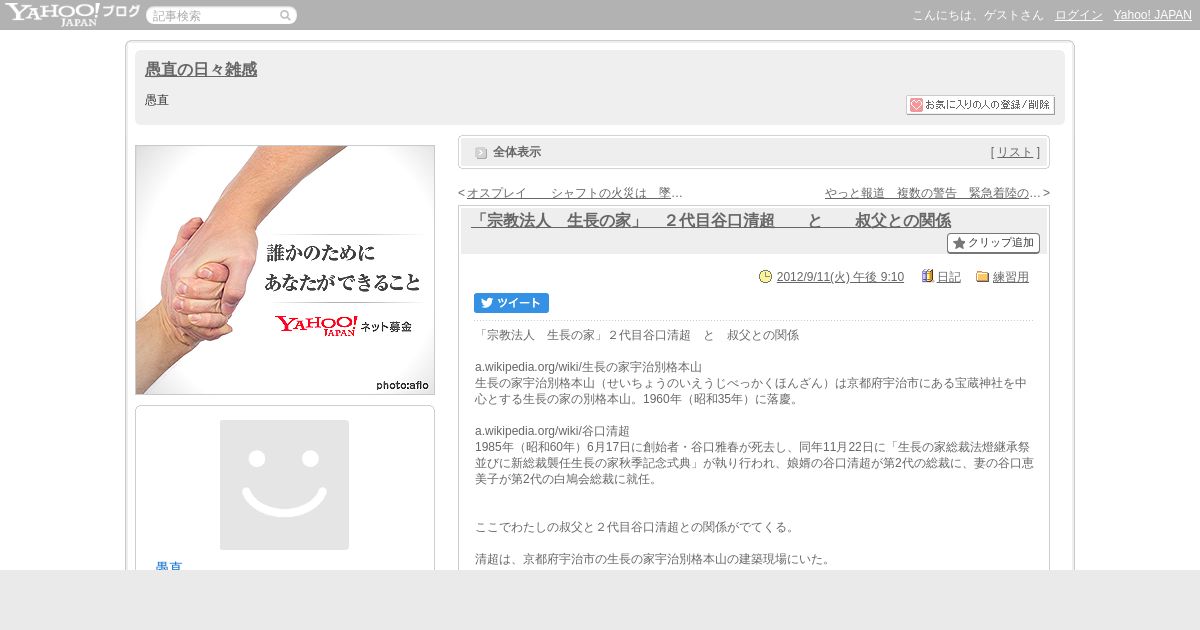This screenshot has width=1200, height=630.
Task: Open date link 2012/9/11(火) 午後 9:10
Action: point(840,277)
